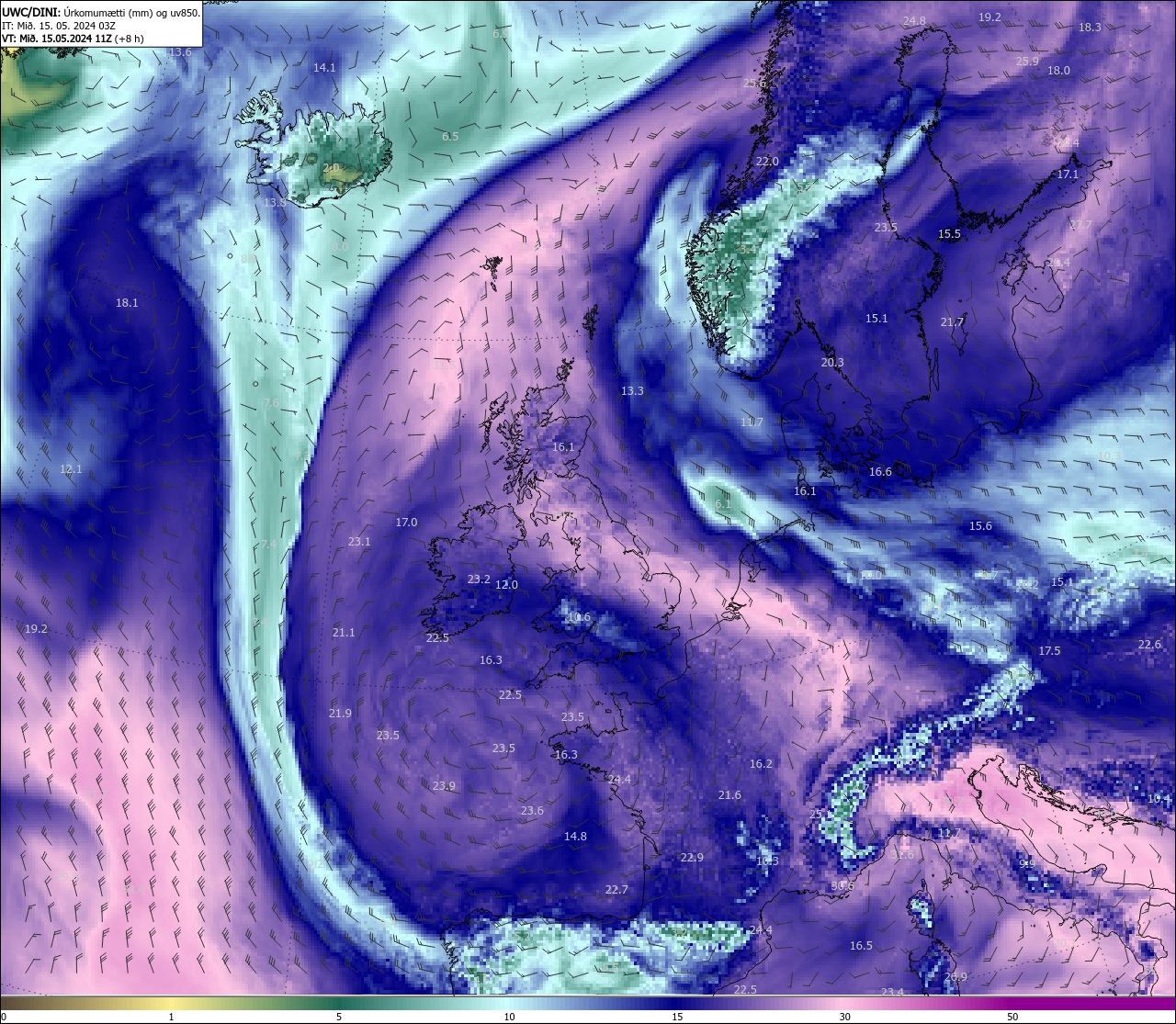1176x1024 pixels.
Task: Click the 23.2 value over Ireland
Action: [479, 580]
